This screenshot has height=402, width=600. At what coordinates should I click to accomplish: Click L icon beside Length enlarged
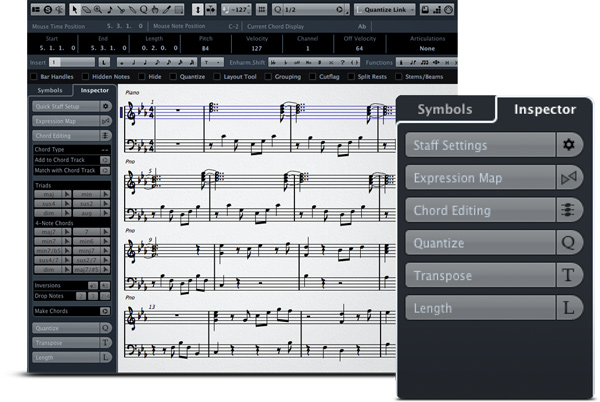569,308
